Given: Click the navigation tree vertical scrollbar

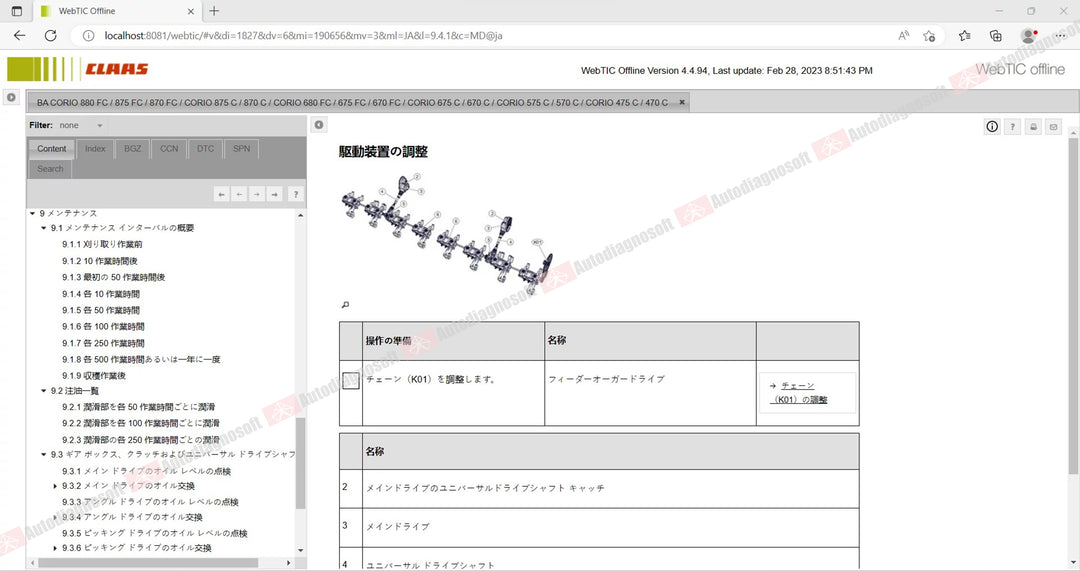Looking at the screenshot, I should click(x=300, y=463).
